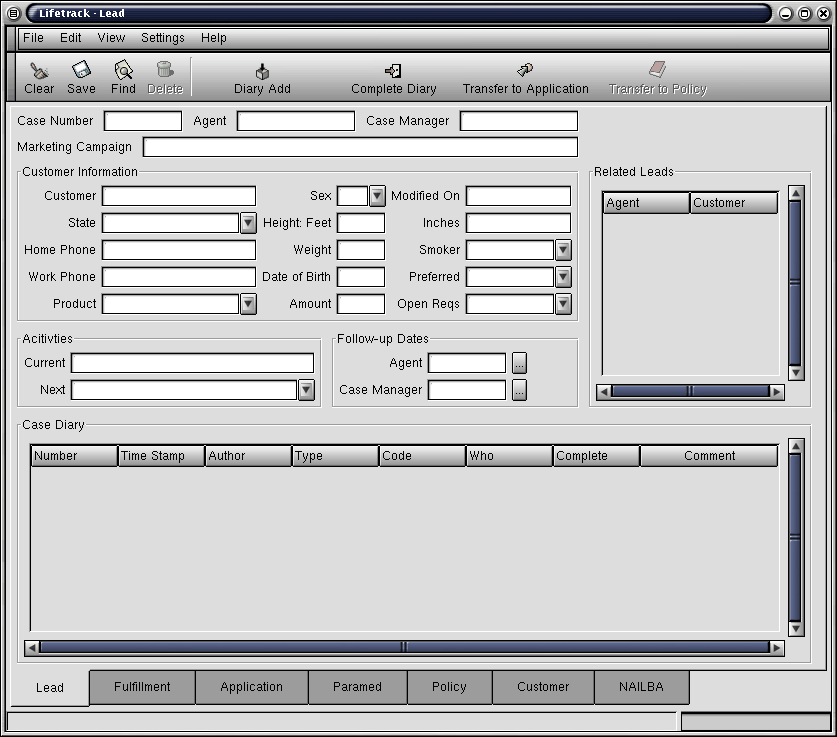
Task: Switch to the Customer tab
Action: 543,687
